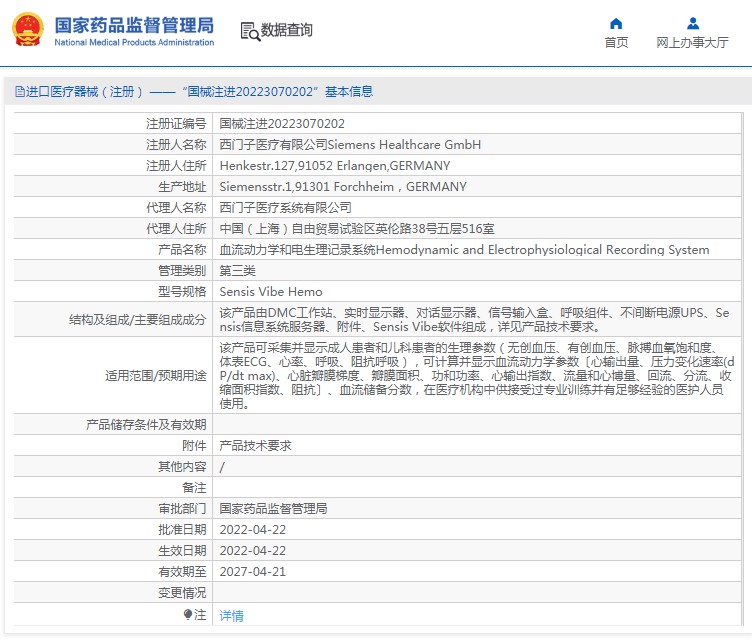
Task: Go to 首页 text link
Action: point(616,42)
